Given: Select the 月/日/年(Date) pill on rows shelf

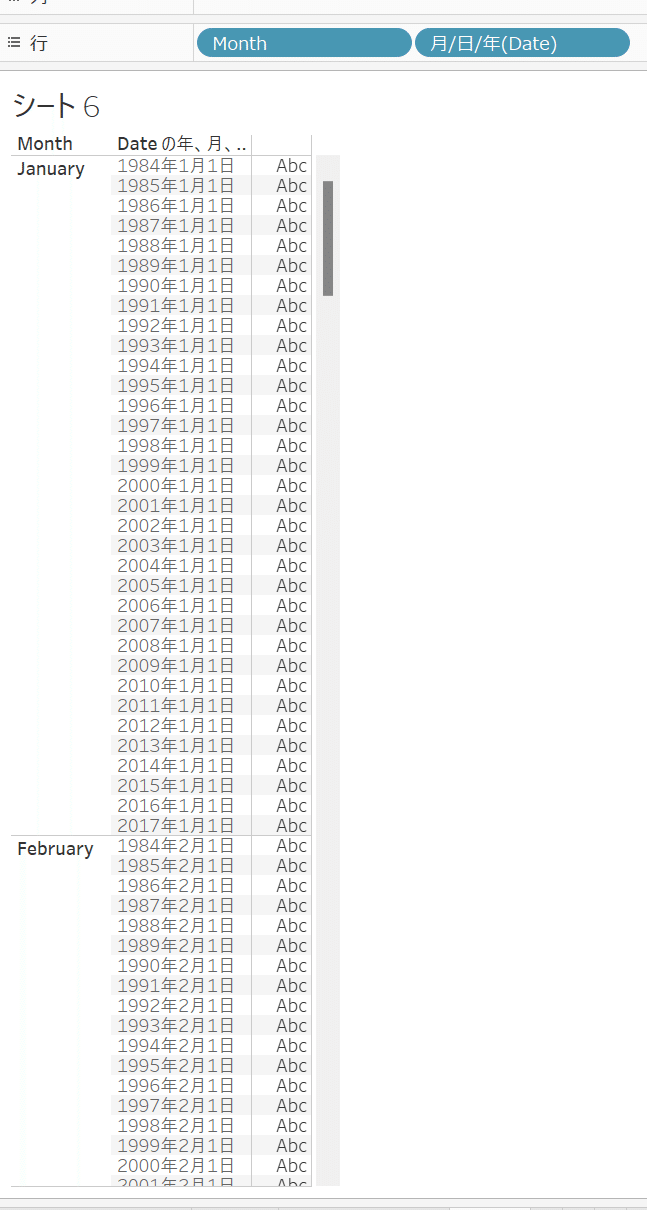Looking at the screenshot, I should pyautogui.click(x=522, y=43).
